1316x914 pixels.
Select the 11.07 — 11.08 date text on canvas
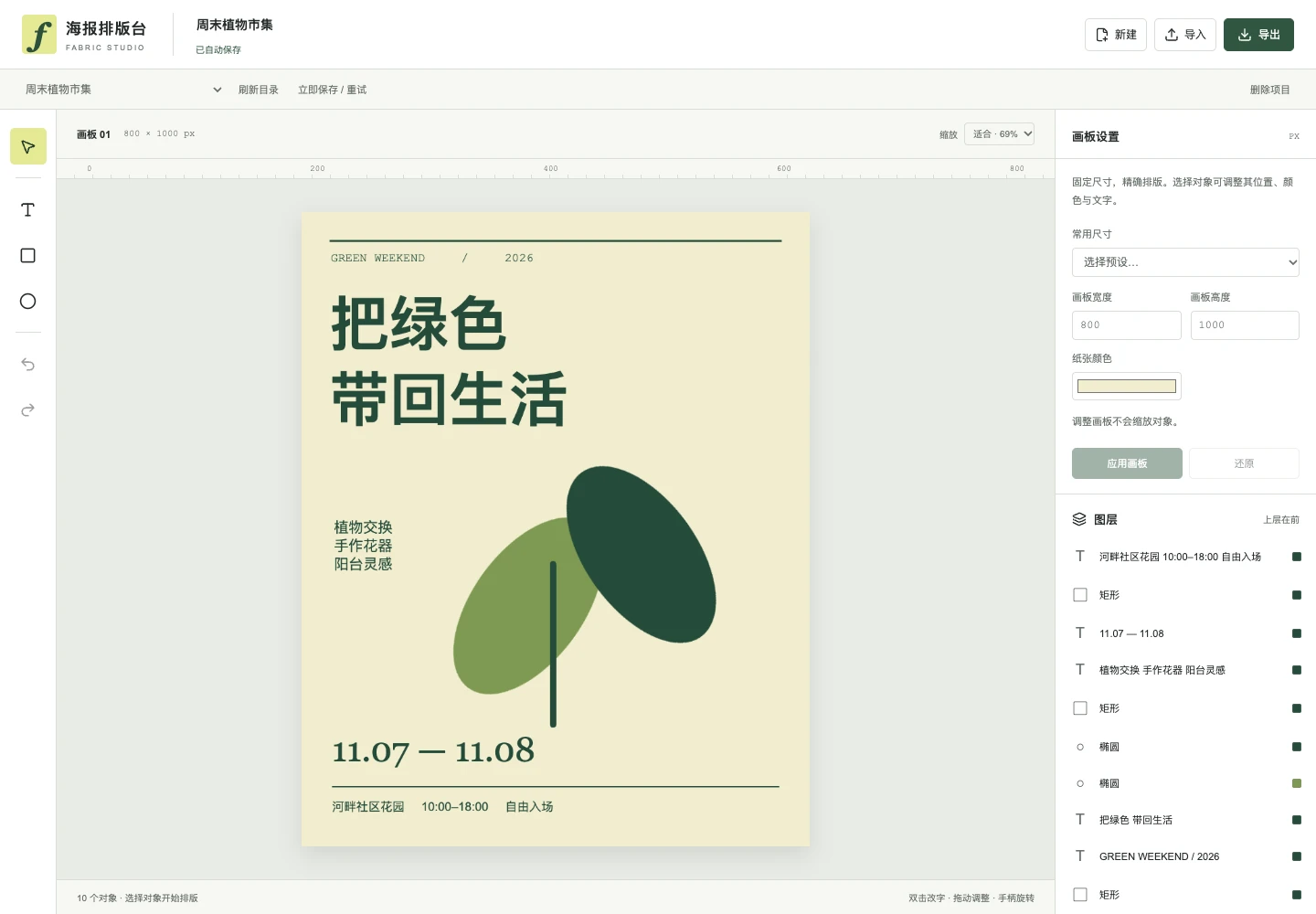(x=433, y=751)
